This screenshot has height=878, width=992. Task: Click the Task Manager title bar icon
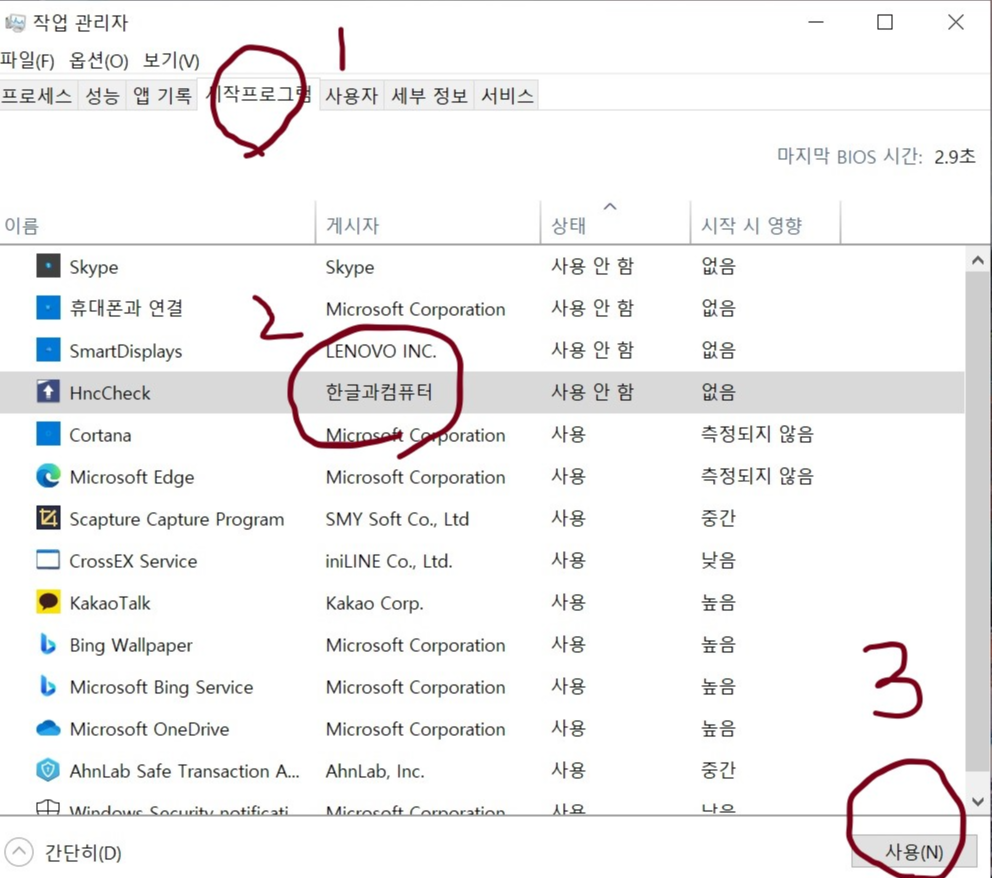coord(15,23)
